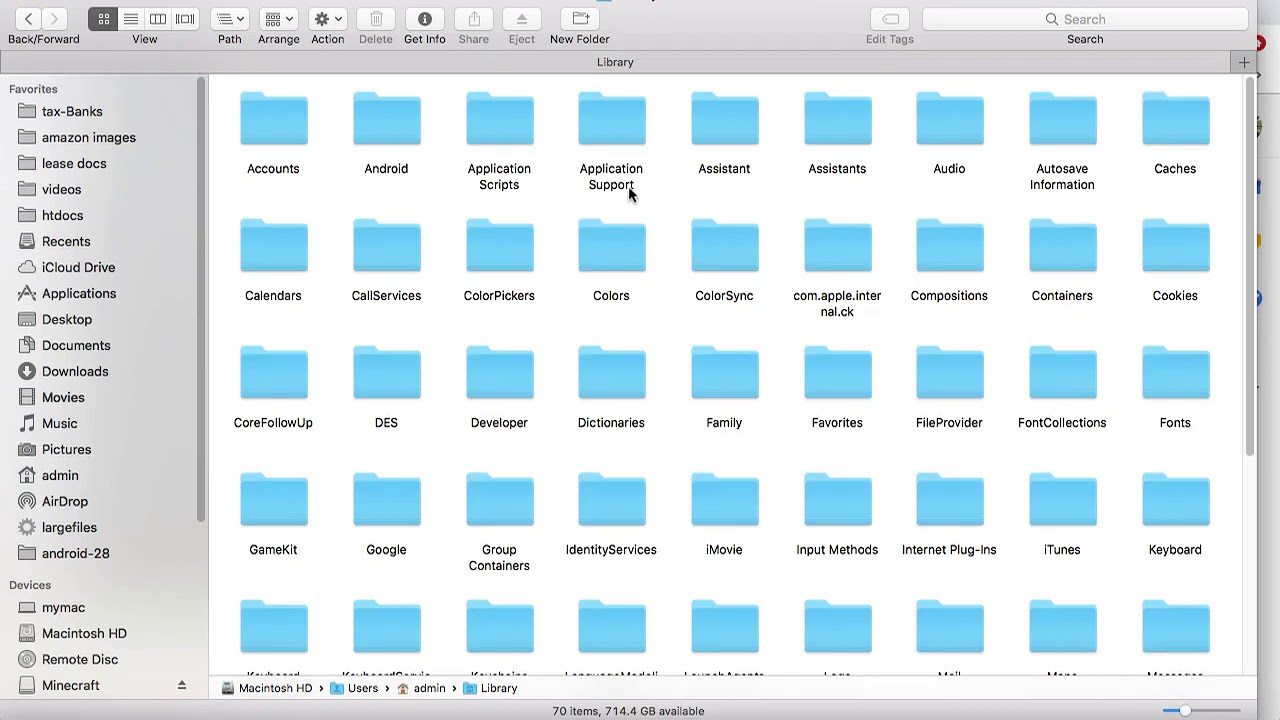Viewport: 1280px width, 720px height.
Task: Open Applications in sidebar
Action: tap(79, 293)
